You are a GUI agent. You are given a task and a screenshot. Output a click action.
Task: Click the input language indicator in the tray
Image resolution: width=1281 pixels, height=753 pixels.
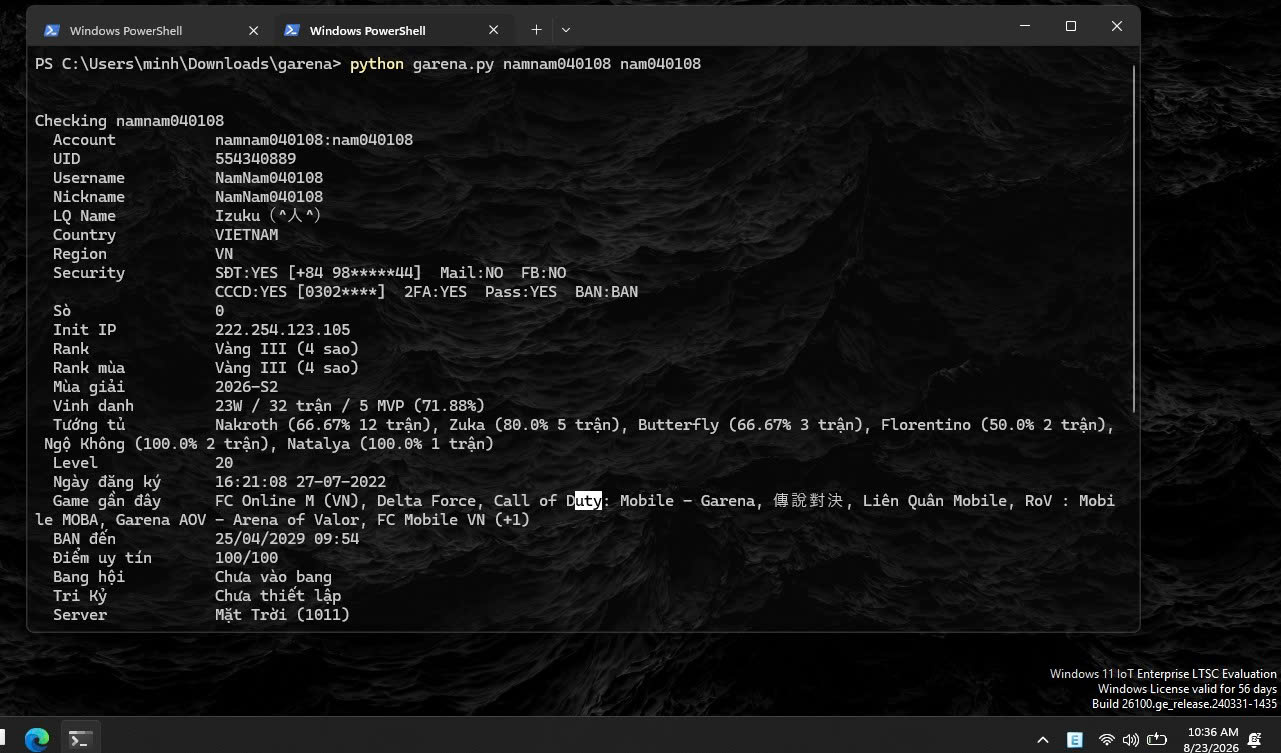1075,740
